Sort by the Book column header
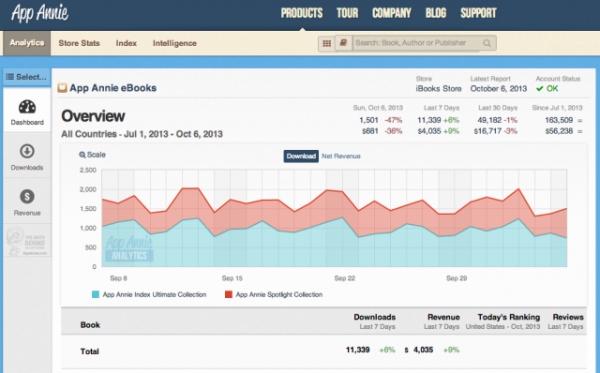Image resolution: width=600 pixels, height=373 pixels. pyautogui.click(x=90, y=325)
